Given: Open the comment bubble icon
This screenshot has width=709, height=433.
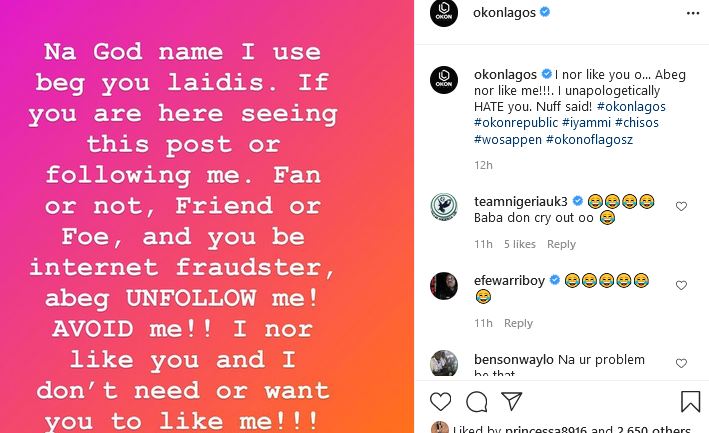Looking at the screenshot, I should click(x=476, y=402).
